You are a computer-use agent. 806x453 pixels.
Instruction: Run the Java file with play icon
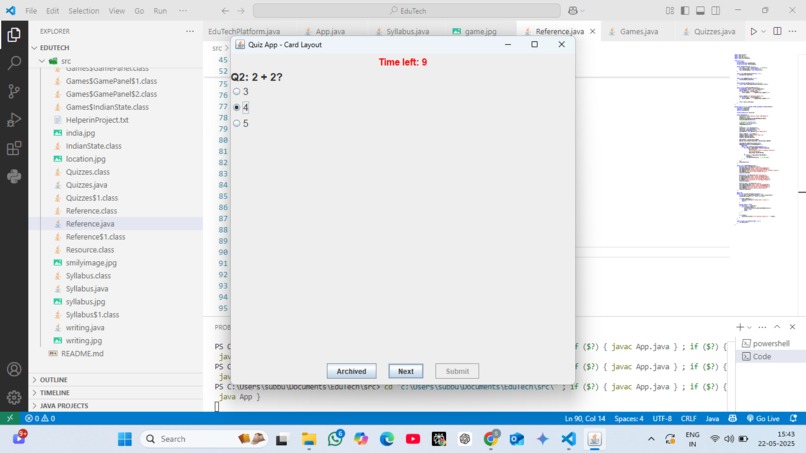pyautogui.click(x=753, y=31)
